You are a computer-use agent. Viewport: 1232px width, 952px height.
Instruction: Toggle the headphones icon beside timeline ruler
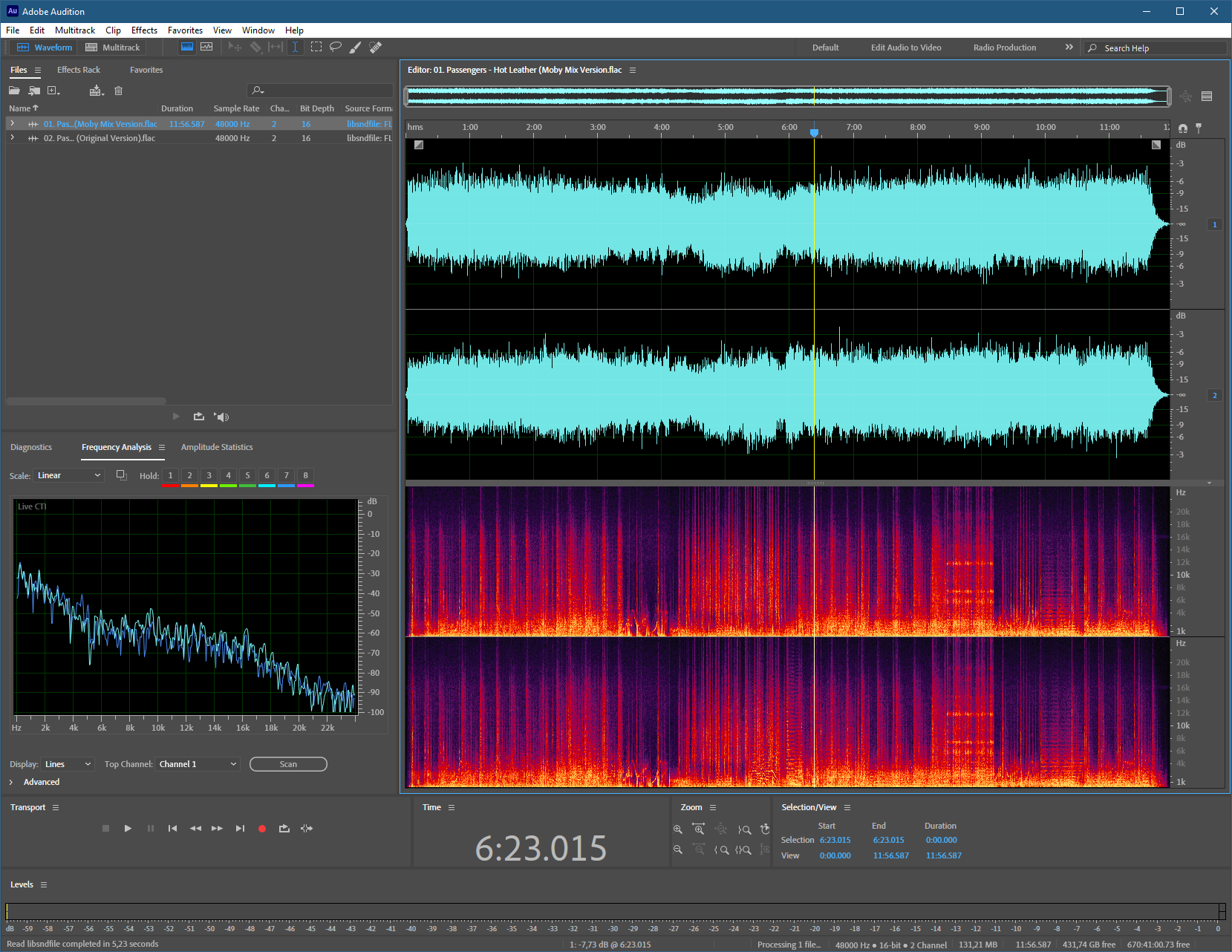coord(1183,128)
